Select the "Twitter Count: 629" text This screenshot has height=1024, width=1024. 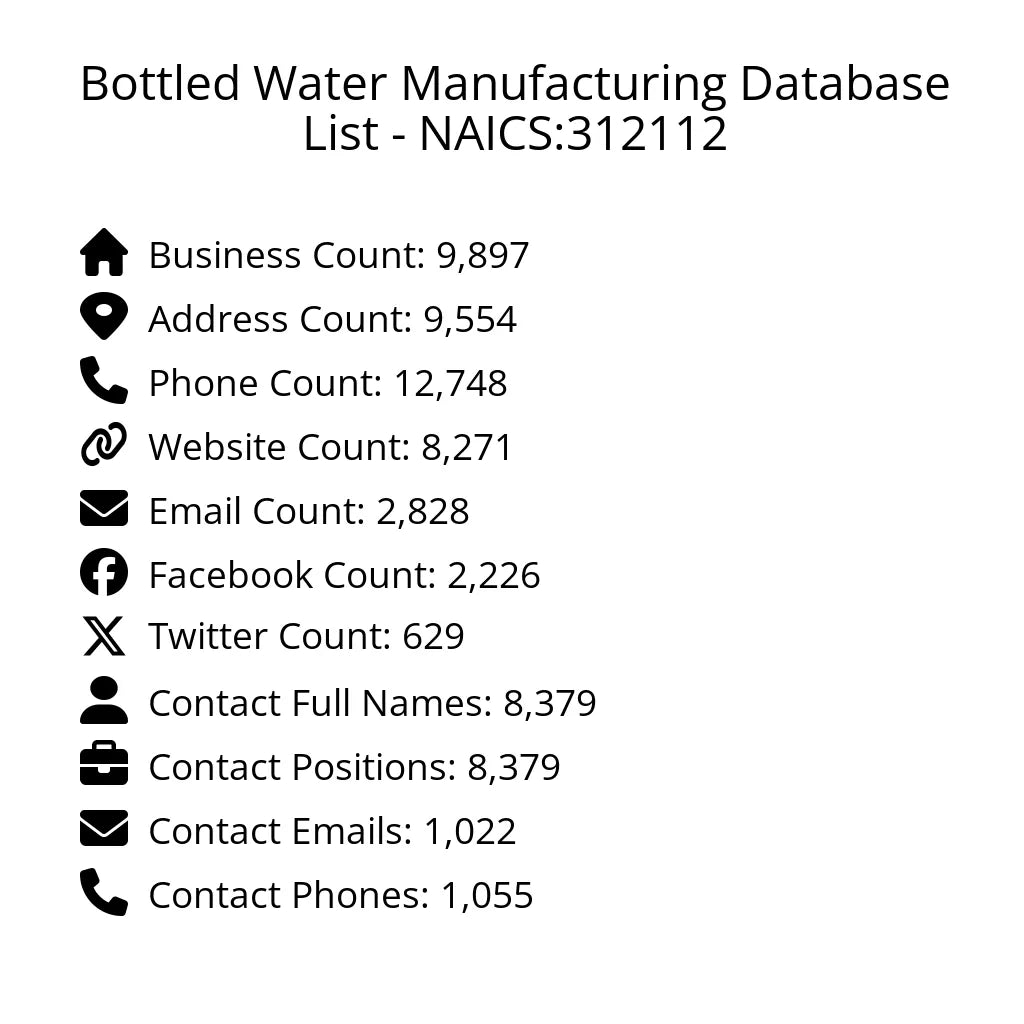click(x=306, y=637)
